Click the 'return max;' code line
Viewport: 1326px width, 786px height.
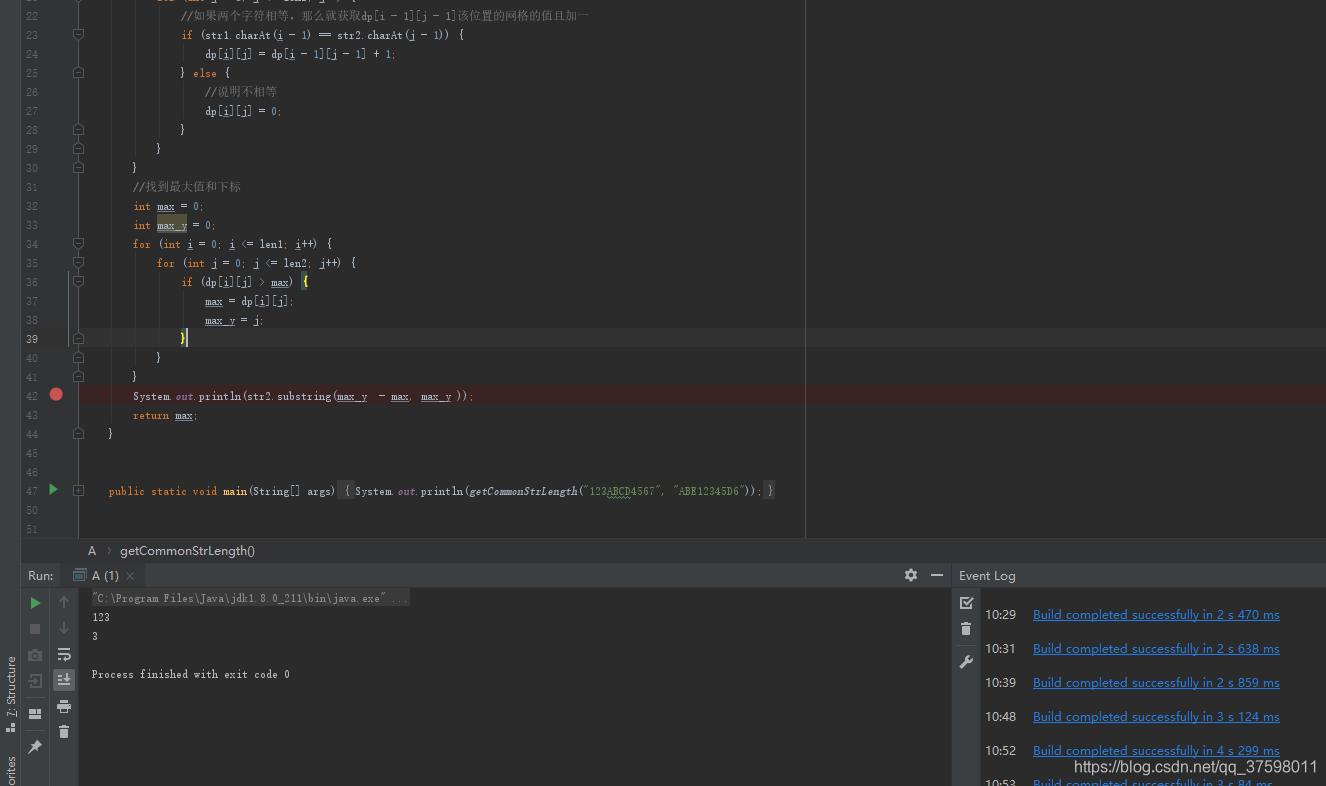[x=165, y=415]
